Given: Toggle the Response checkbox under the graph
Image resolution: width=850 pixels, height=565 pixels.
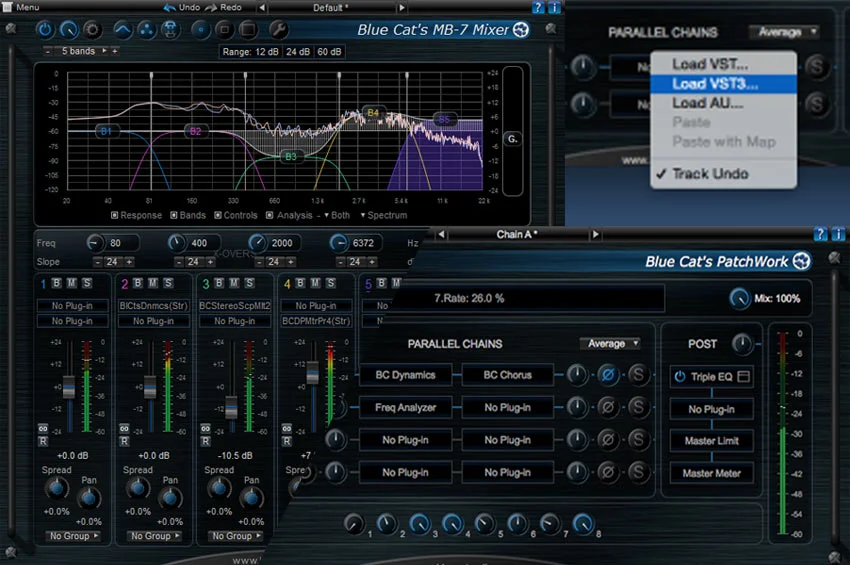Looking at the screenshot, I should [x=114, y=215].
